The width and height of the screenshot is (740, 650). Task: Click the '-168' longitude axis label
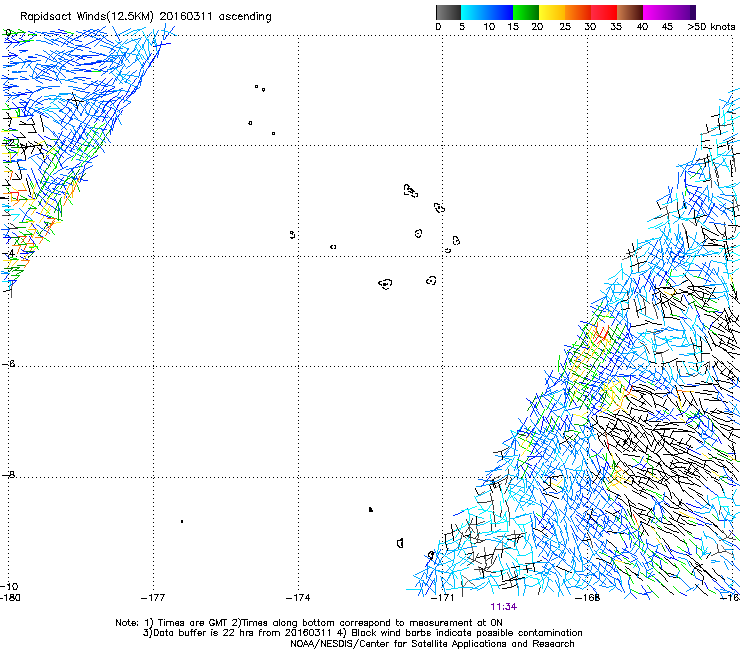tap(587, 598)
